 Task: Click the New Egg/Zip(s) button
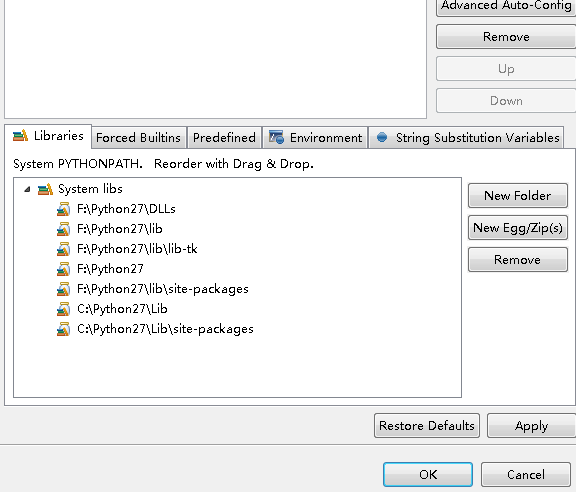[518, 228]
